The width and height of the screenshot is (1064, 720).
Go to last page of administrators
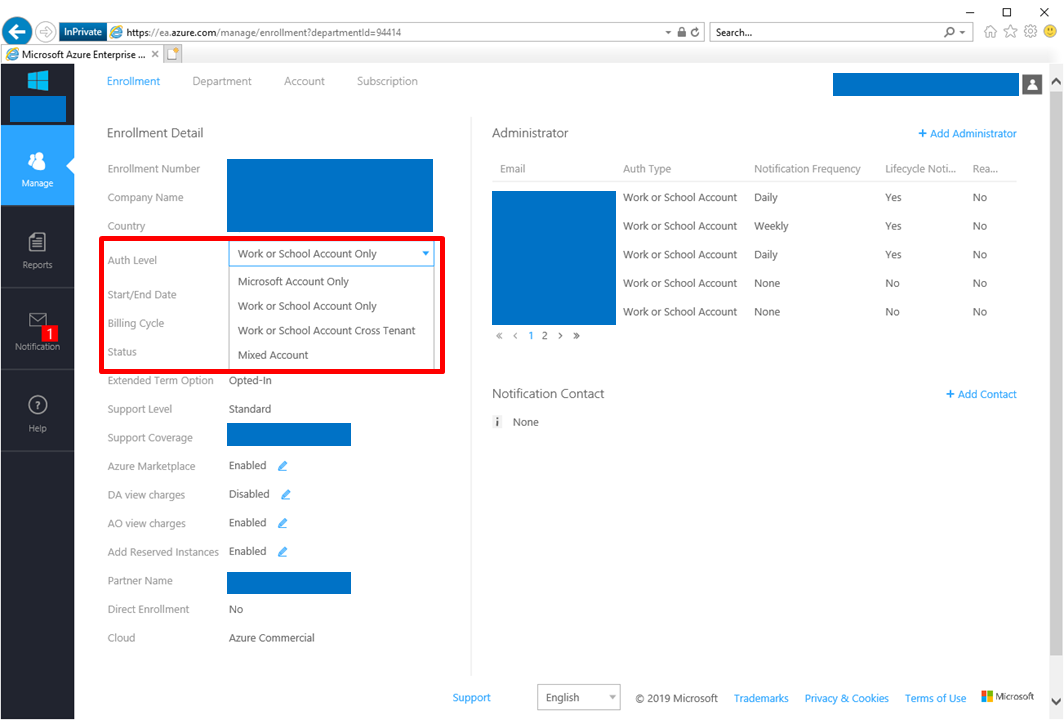[576, 335]
